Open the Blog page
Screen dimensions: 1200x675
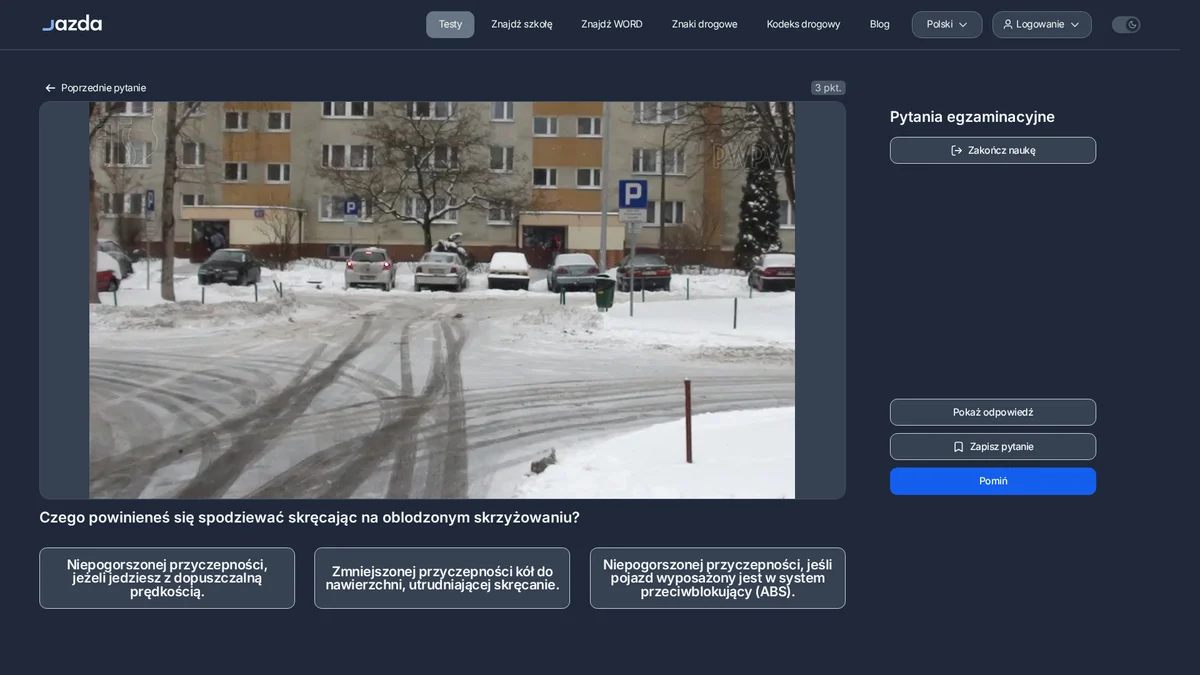click(x=880, y=24)
